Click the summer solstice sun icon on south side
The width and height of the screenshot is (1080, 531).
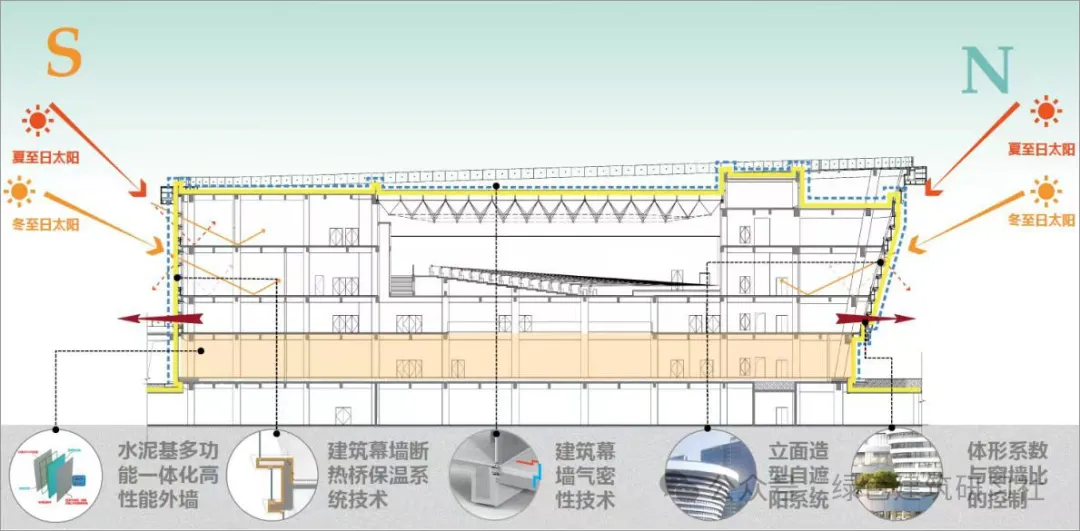[38, 121]
